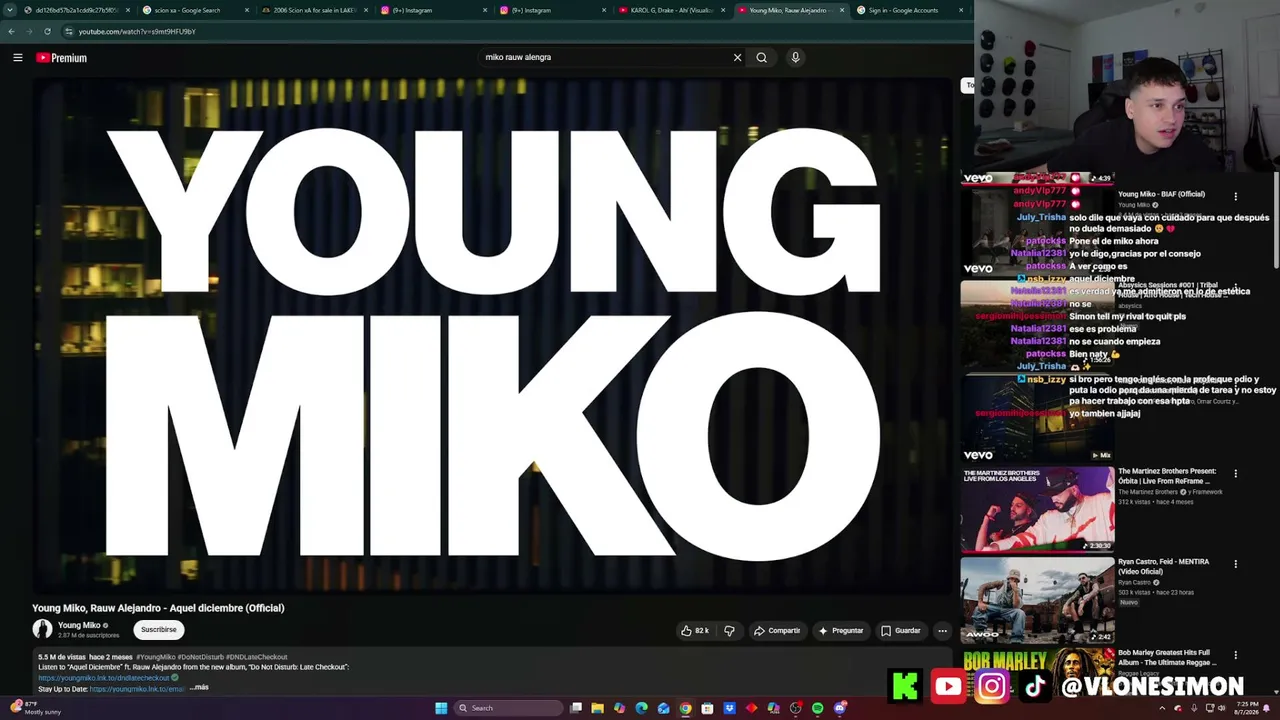Image resolution: width=1280 pixels, height=720 pixels.
Task: Open The Martinez Brothers Present: Órbita title
Action: pos(1167,476)
